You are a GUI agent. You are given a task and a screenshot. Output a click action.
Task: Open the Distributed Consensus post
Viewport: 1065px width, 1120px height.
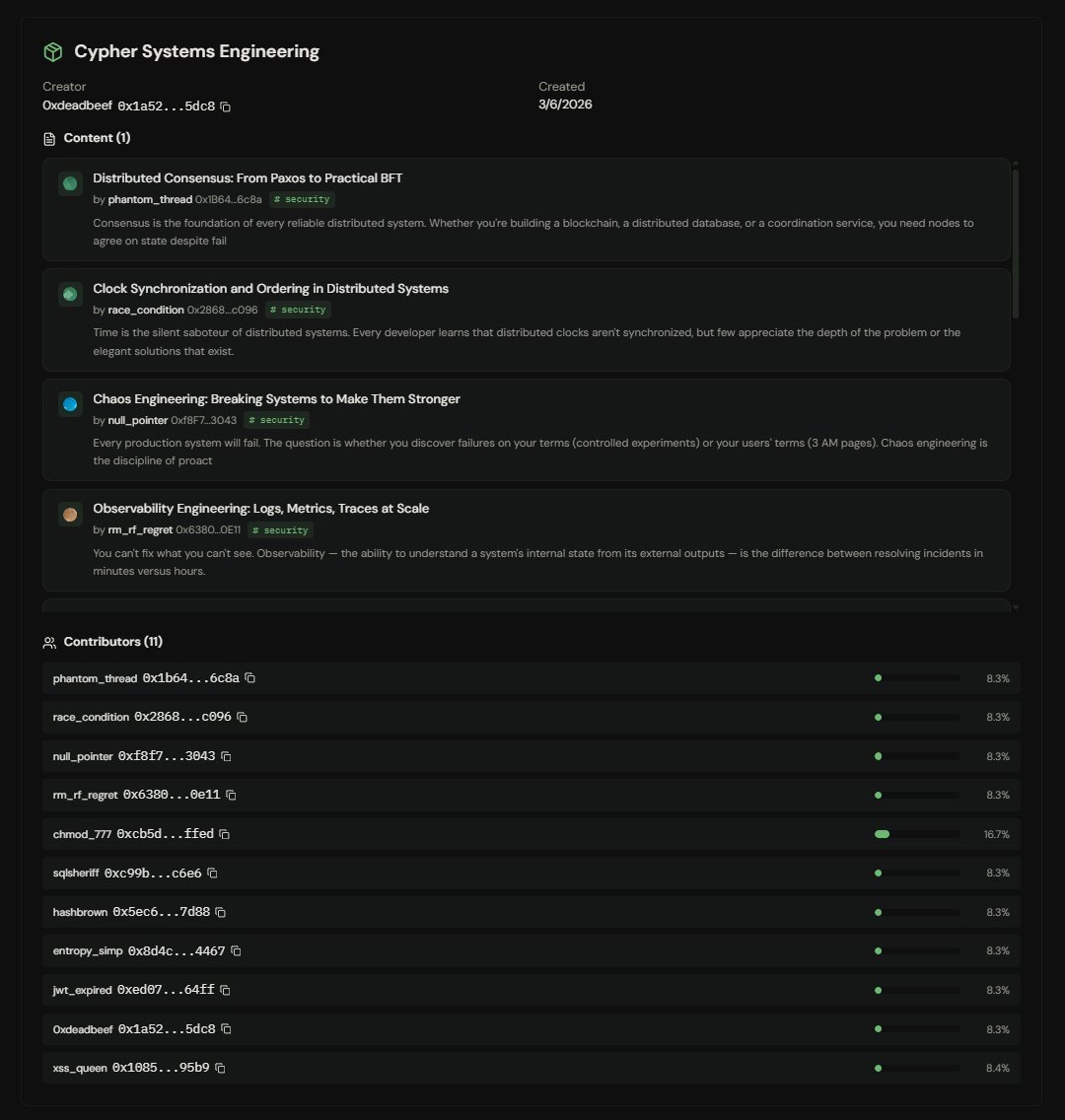point(247,178)
